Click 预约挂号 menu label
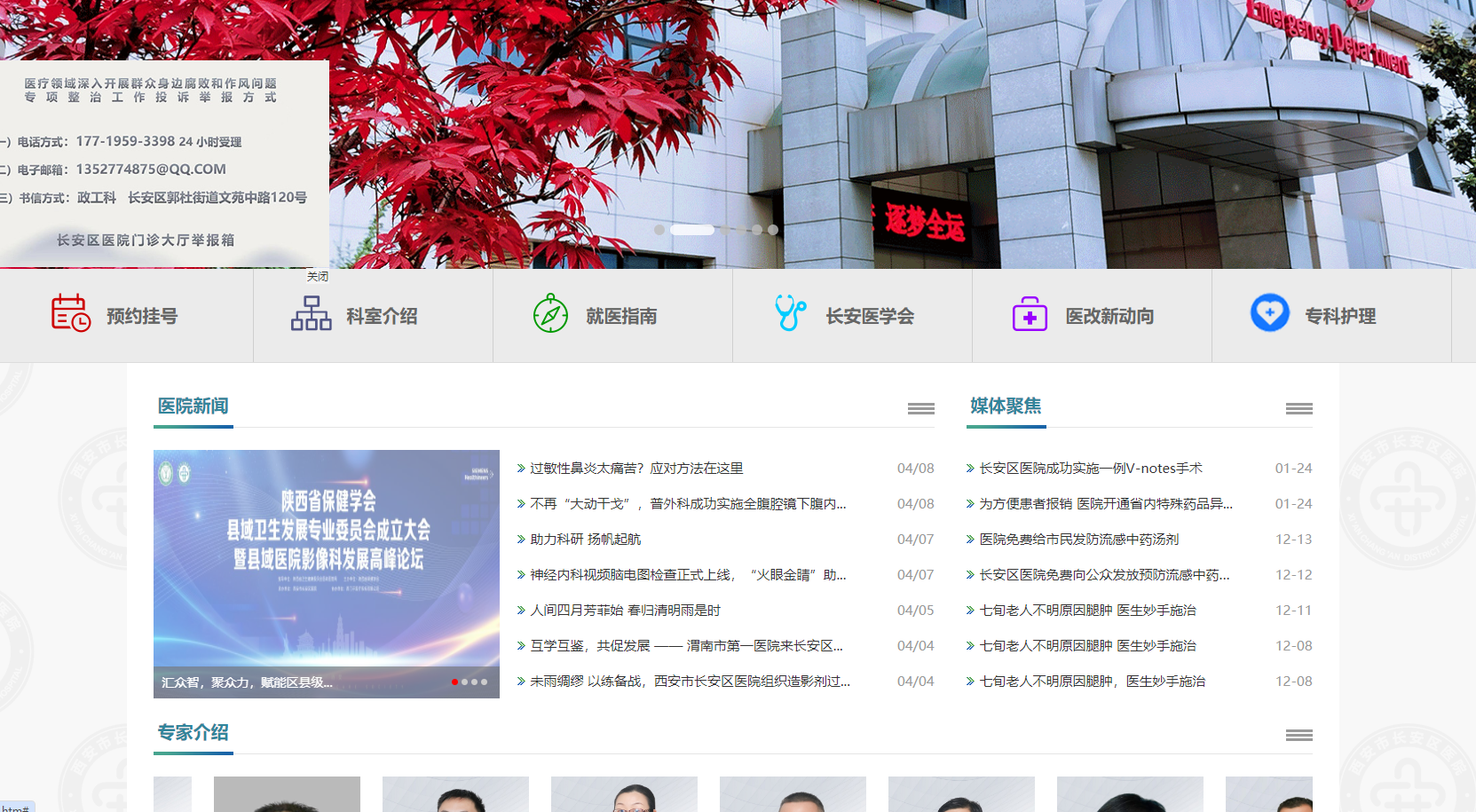This screenshot has width=1476, height=812. 142,316
